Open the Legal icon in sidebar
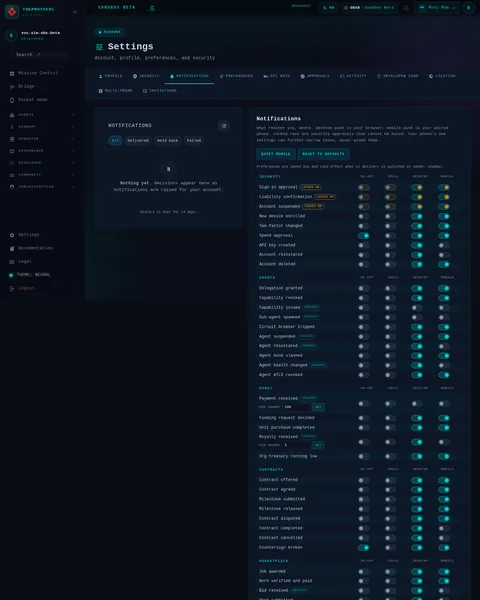480x600 pixels. coord(12,262)
